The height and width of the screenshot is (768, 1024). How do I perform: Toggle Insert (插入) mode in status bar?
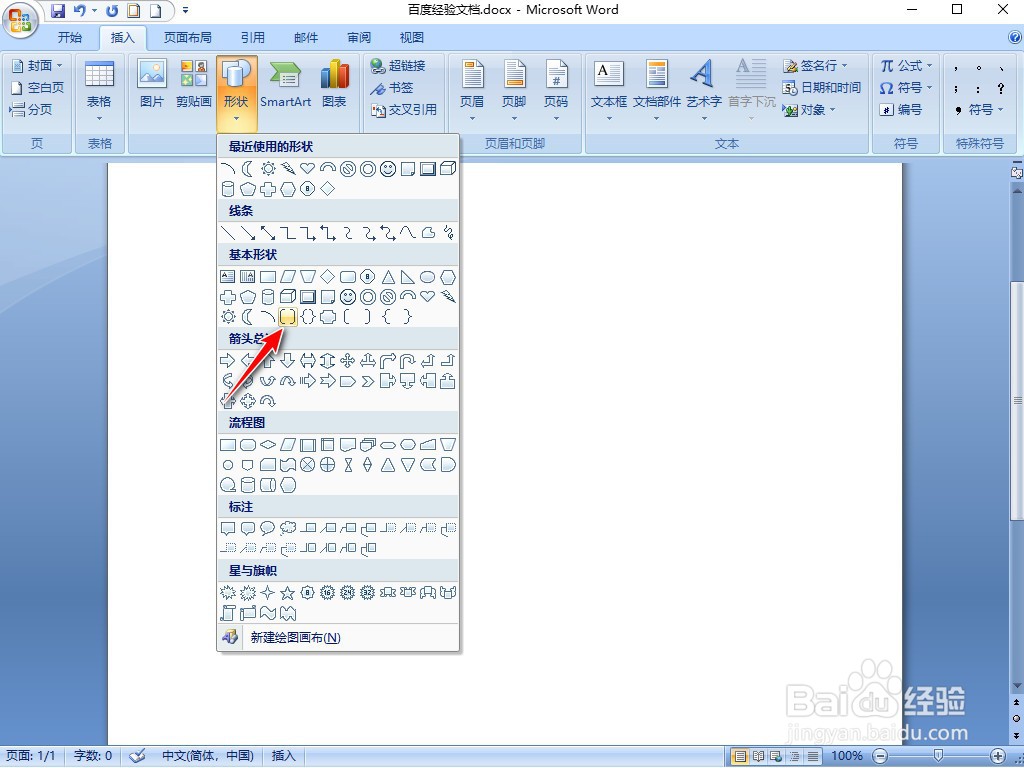click(283, 756)
